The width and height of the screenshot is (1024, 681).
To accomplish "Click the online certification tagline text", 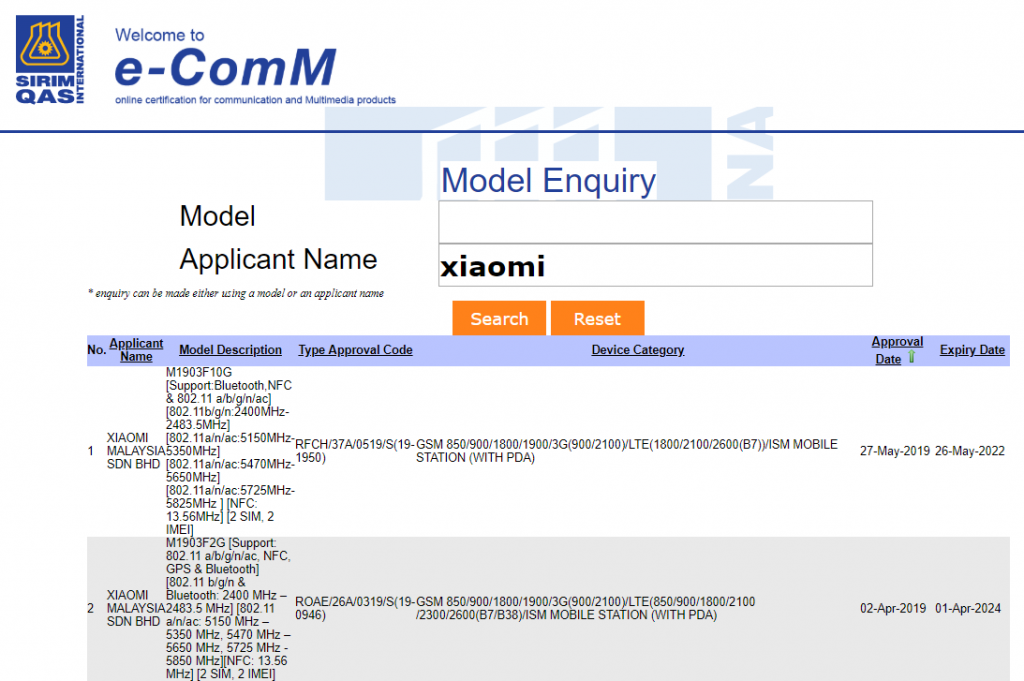I will pyautogui.click(x=255, y=100).
